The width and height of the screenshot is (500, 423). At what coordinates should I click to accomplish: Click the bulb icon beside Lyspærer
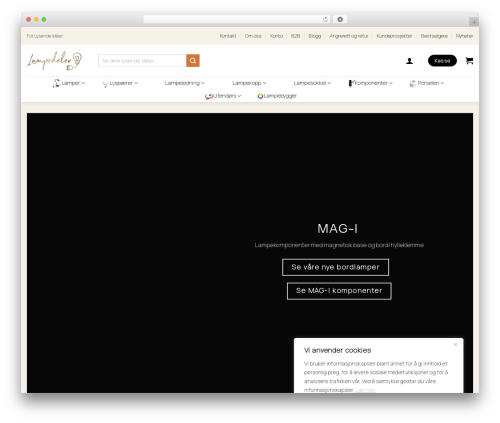pos(105,83)
